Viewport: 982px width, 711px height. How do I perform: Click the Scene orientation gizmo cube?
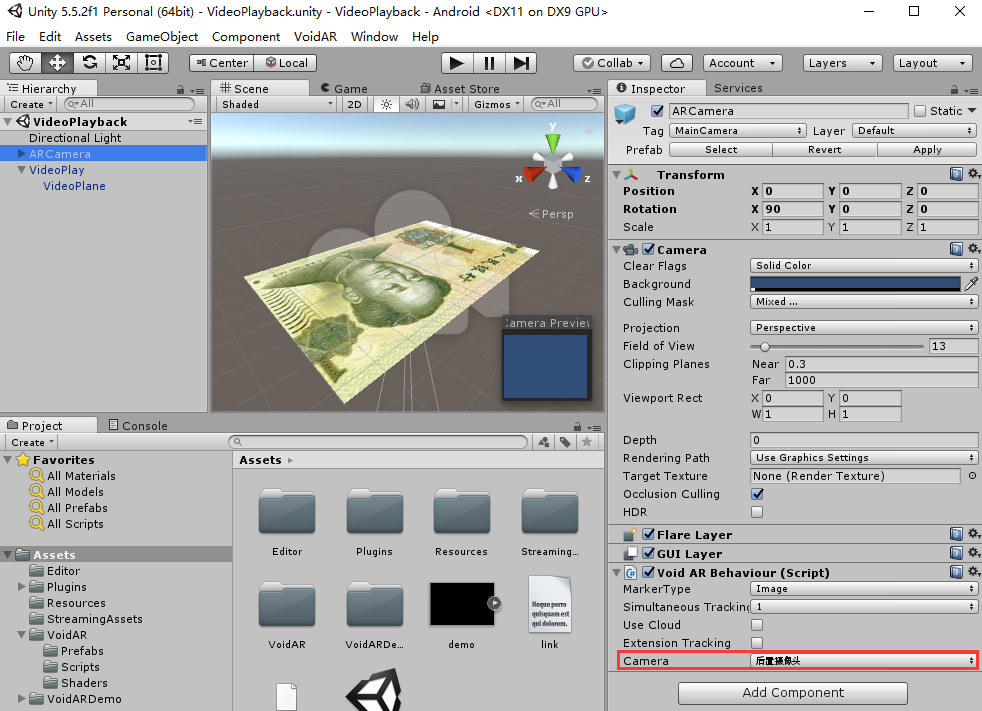pyautogui.click(x=553, y=164)
